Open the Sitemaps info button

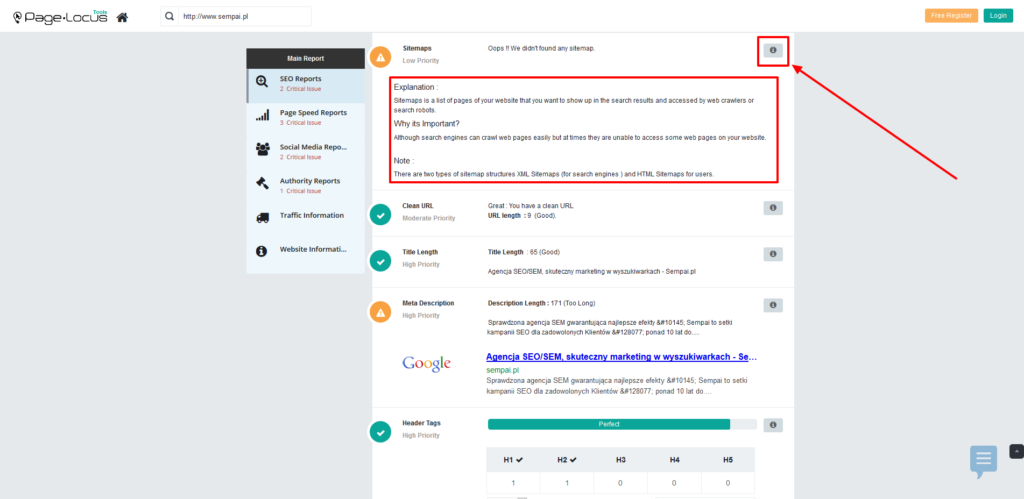(773, 50)
